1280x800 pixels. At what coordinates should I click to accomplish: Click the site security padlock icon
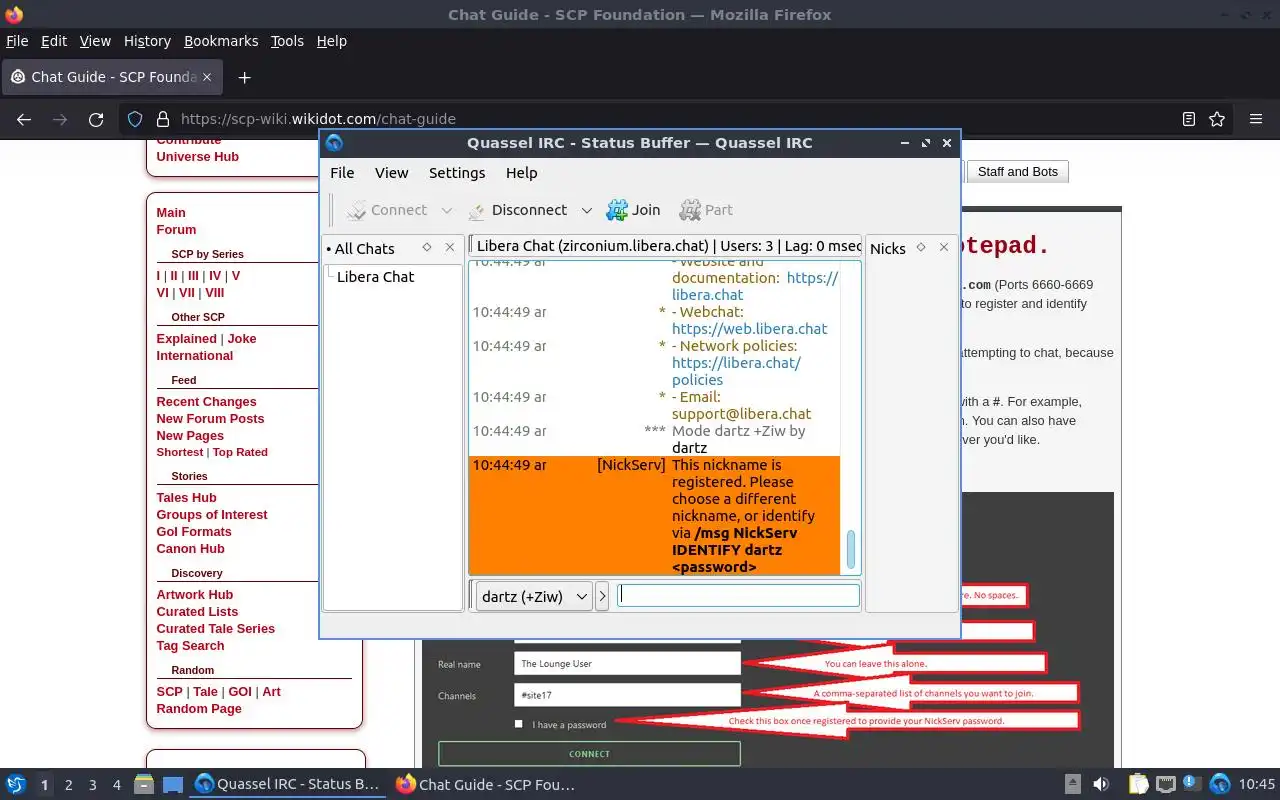coord(162,119)
